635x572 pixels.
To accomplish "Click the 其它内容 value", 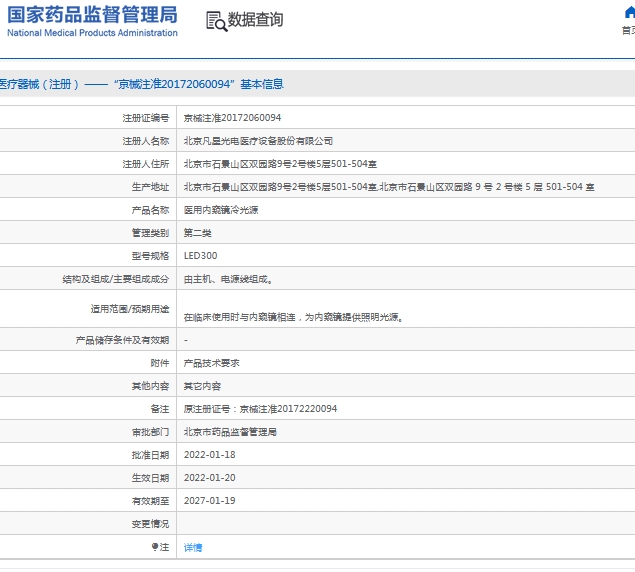I will click(202, 386).
